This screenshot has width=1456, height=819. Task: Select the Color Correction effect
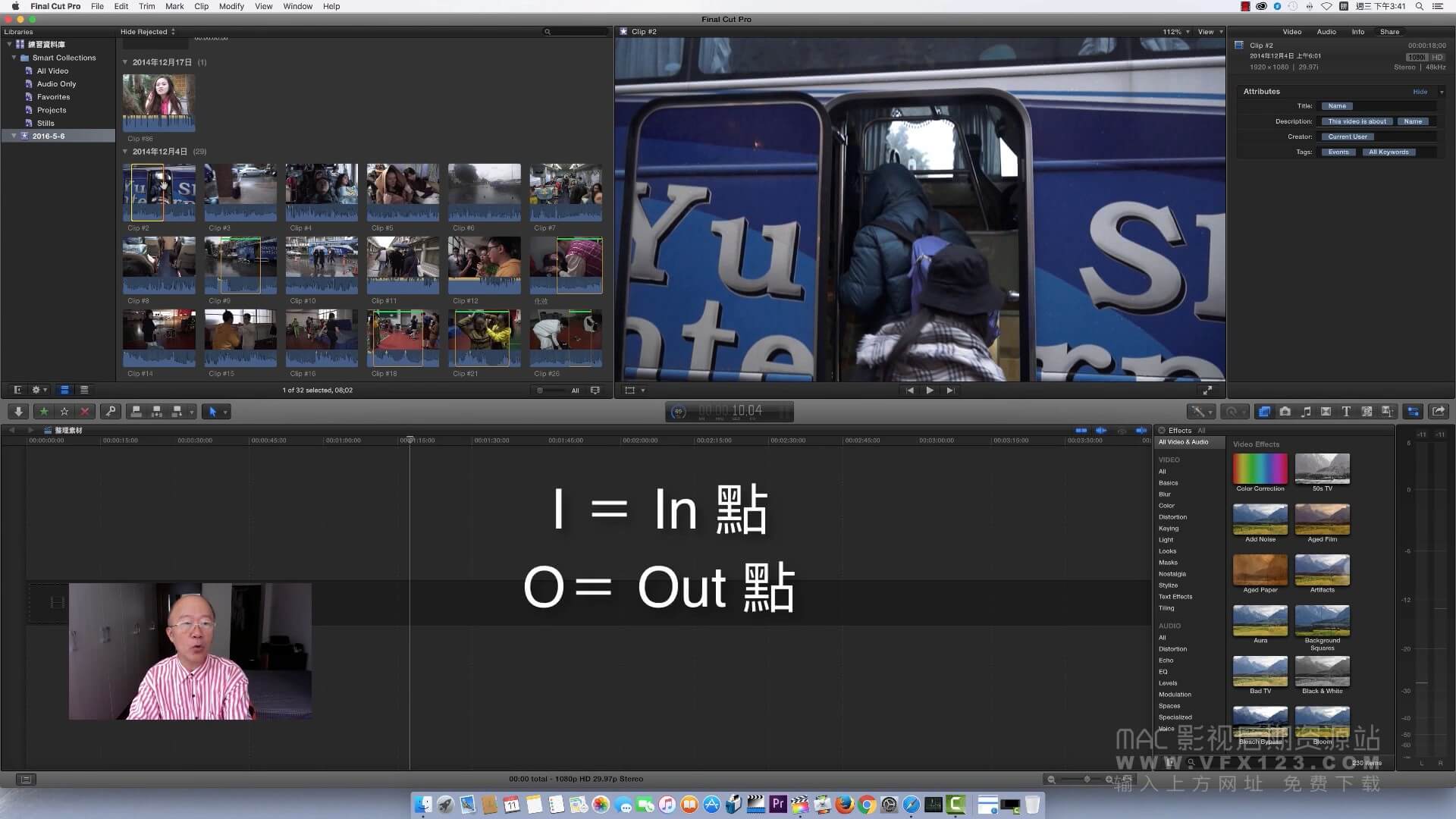(1260, 472)
